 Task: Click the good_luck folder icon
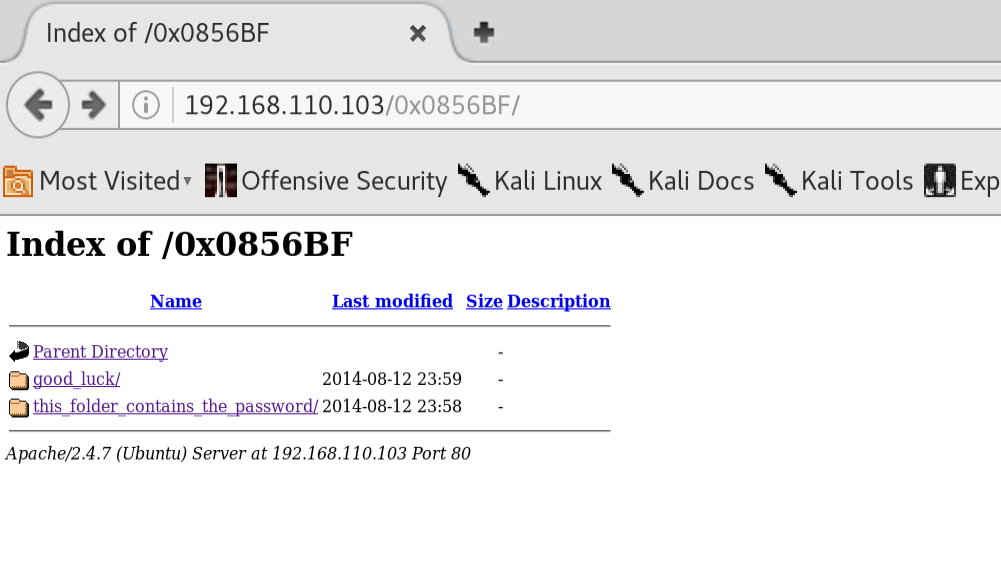[19, 380]
